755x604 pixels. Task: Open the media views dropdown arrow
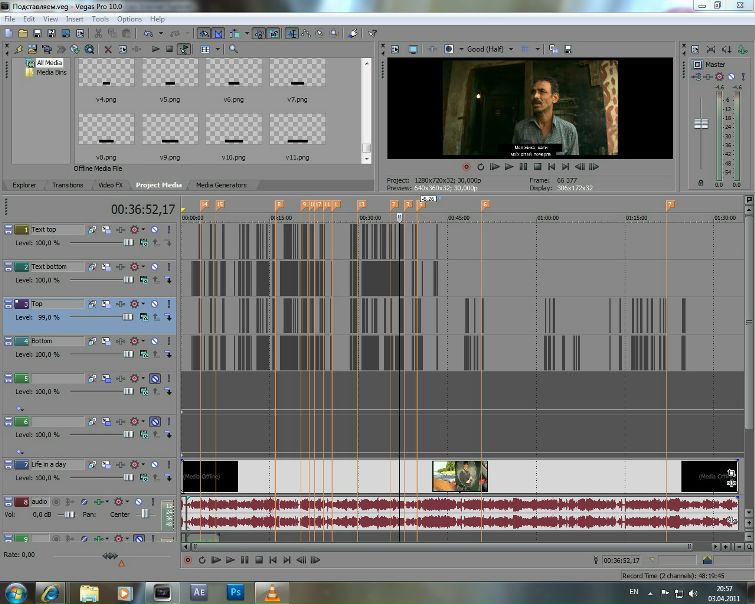pyautogui.click(x=218, y=49)
